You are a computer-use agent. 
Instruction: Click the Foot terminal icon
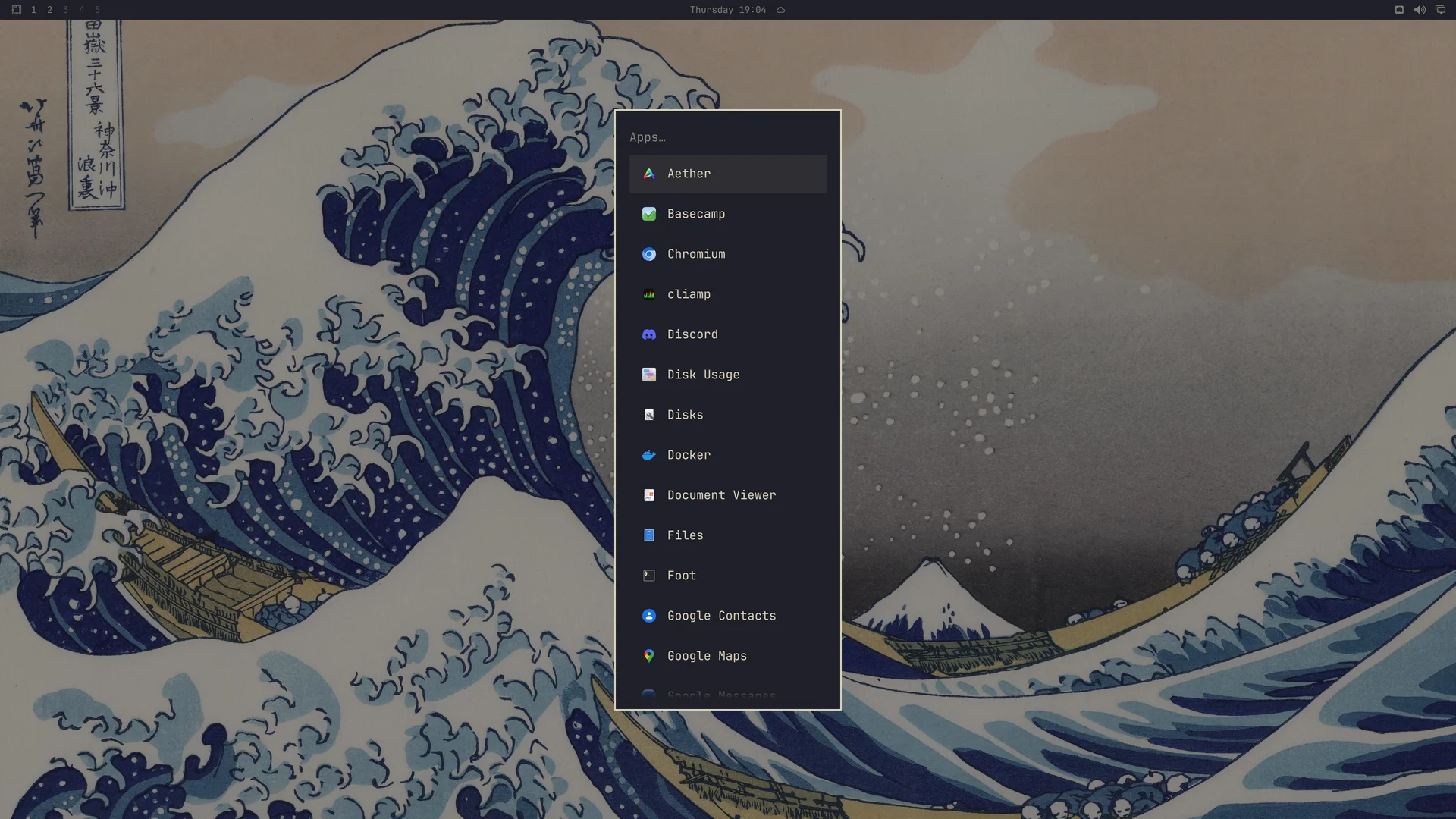649,576
